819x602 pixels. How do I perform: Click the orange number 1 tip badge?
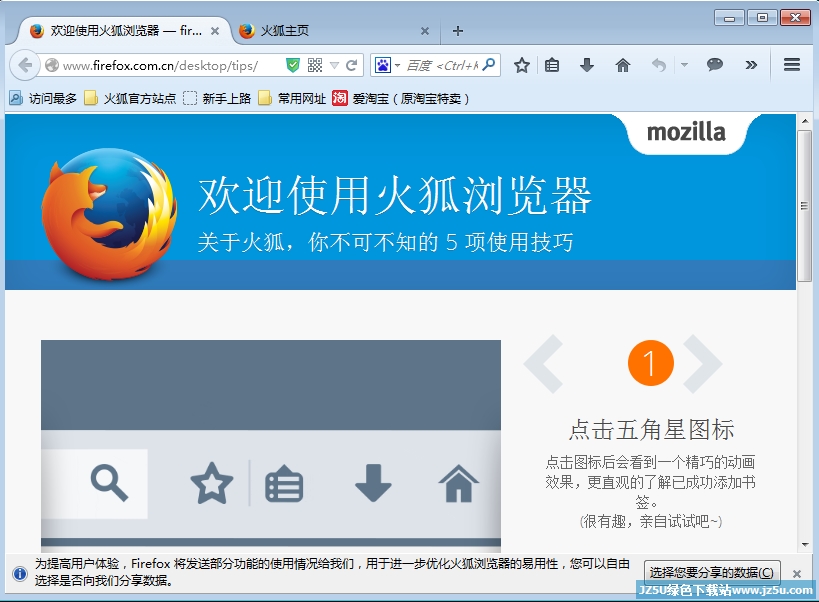pos(651,363)
